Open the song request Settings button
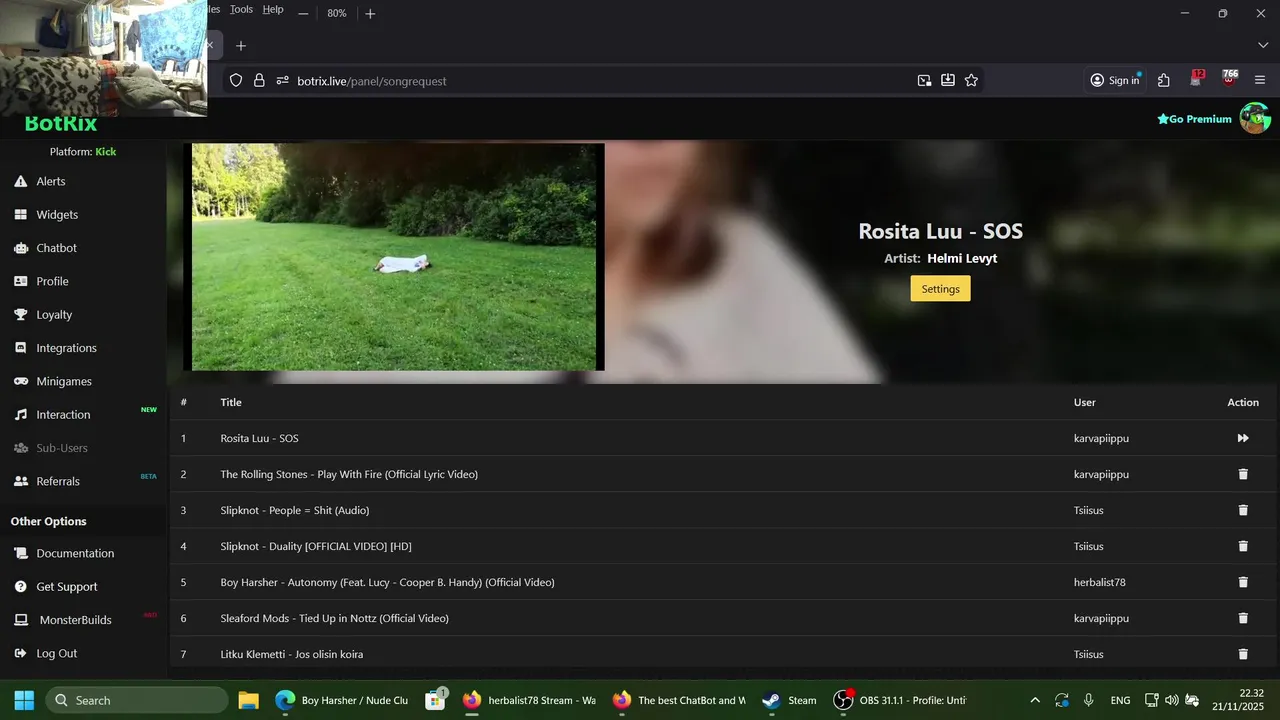 pyautogui.click(x=940, y=288)
